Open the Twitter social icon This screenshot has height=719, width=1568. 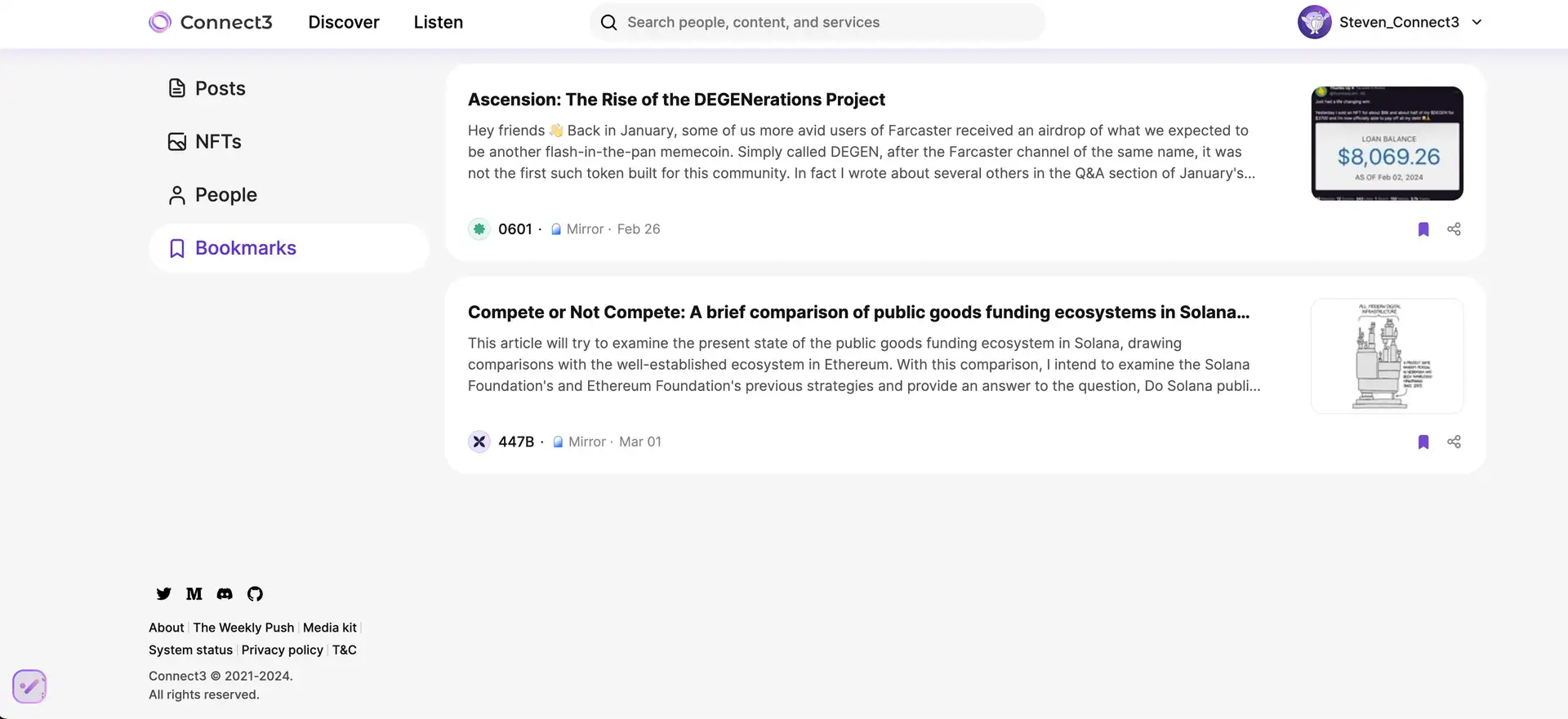click(x=164, y=594)
